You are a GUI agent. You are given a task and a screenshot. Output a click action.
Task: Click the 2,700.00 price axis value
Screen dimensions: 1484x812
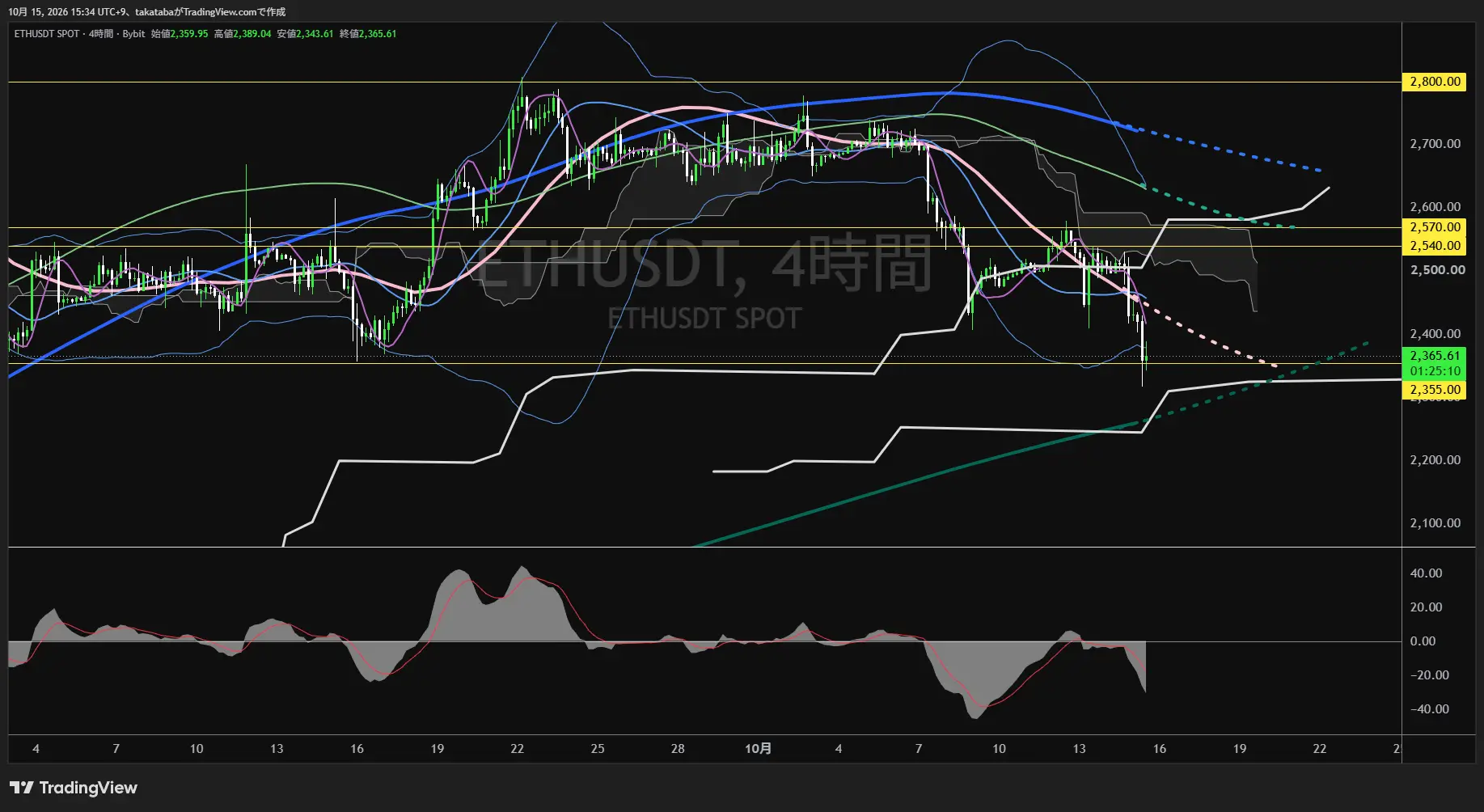(x=1435, y=144)
